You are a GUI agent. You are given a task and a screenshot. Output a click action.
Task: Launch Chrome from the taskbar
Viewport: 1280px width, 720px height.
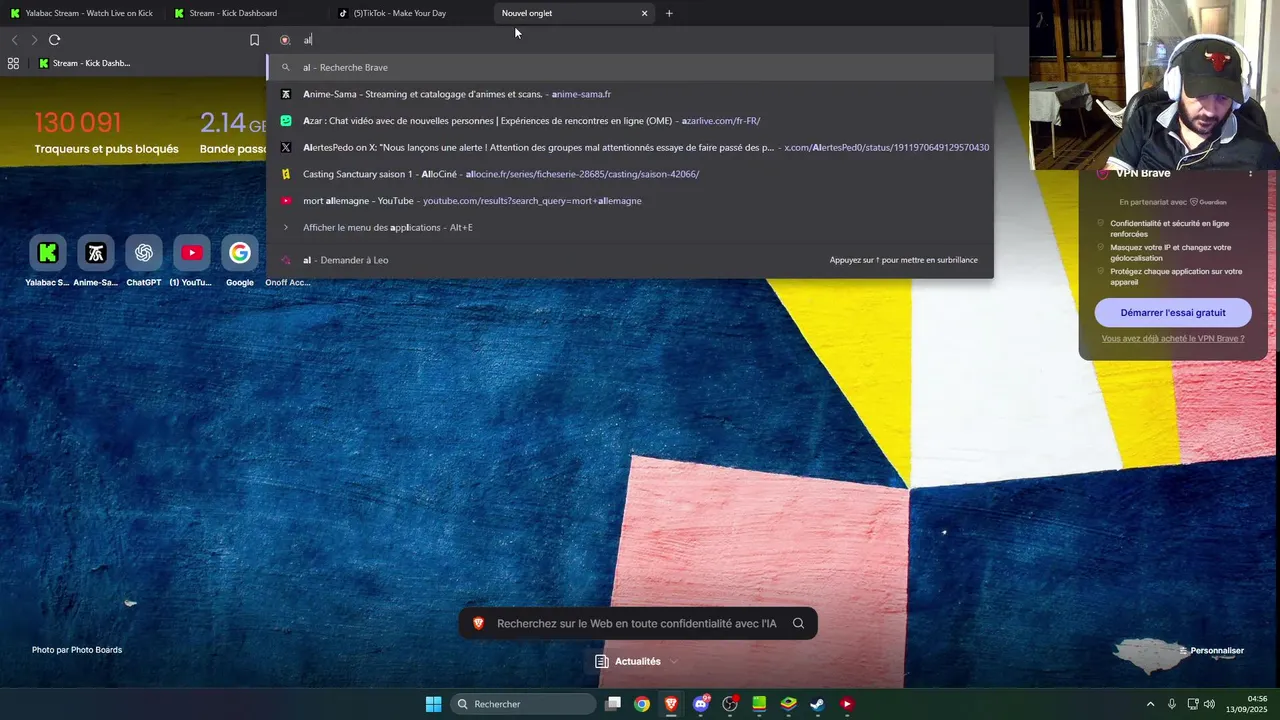click(x=642, y=704)
